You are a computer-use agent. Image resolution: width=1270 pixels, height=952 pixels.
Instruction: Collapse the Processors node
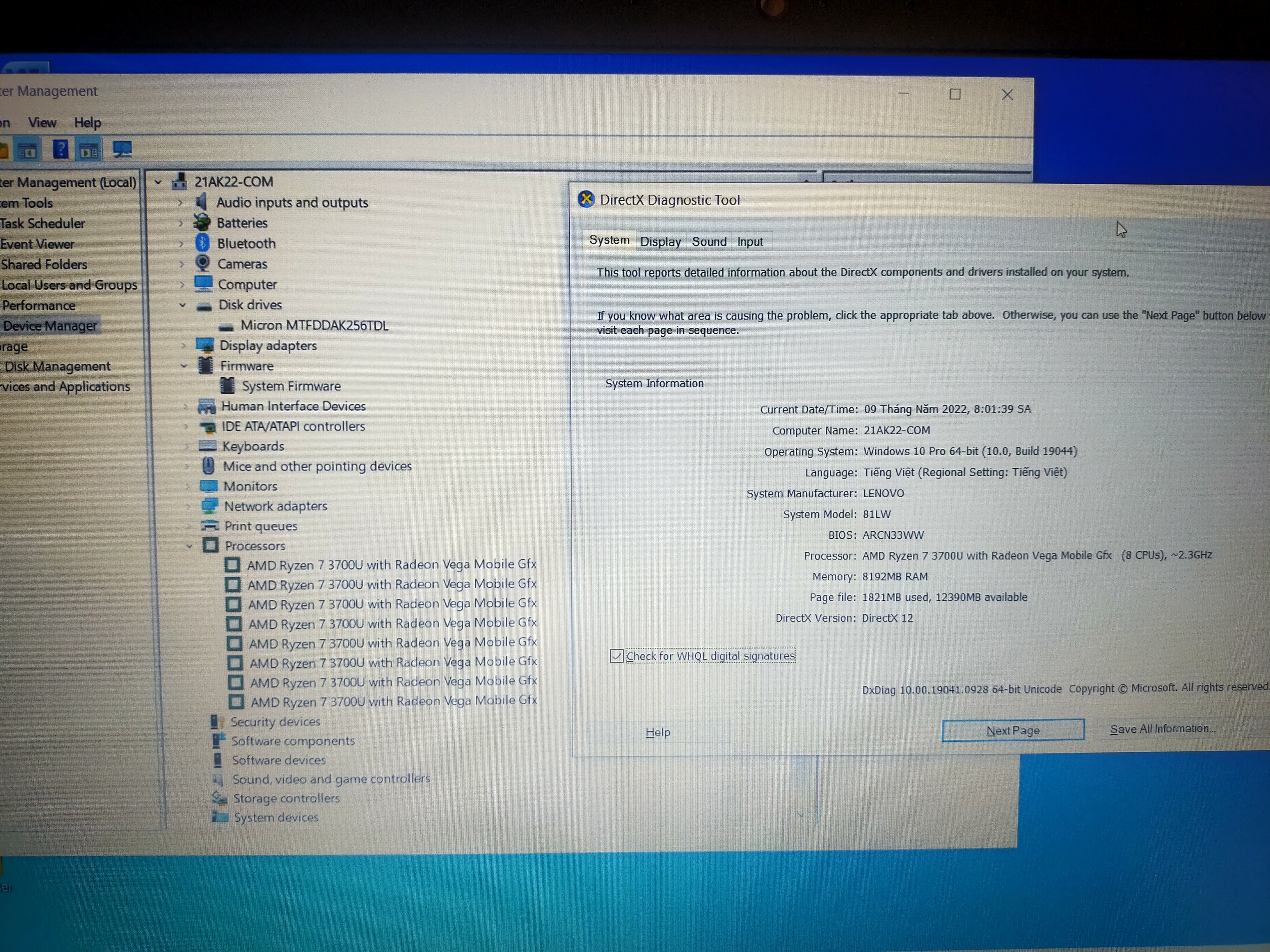click(190, 546)
